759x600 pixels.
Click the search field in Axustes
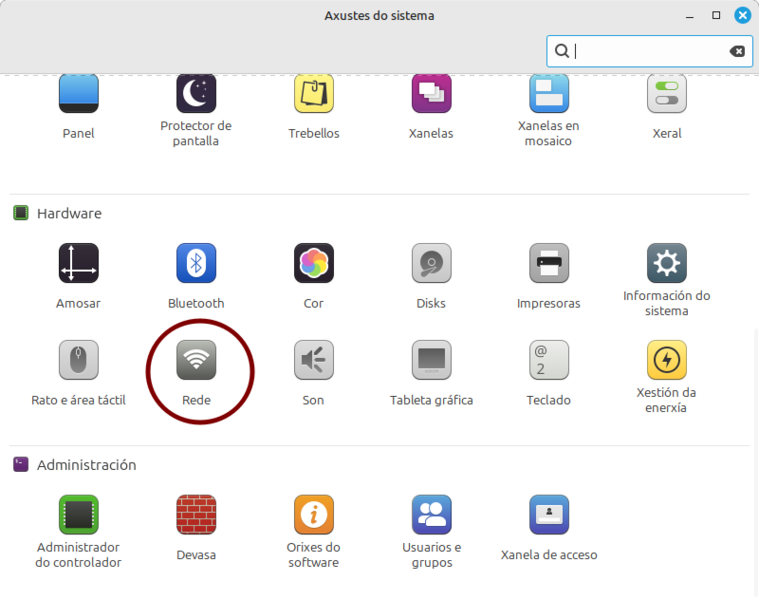649,51
